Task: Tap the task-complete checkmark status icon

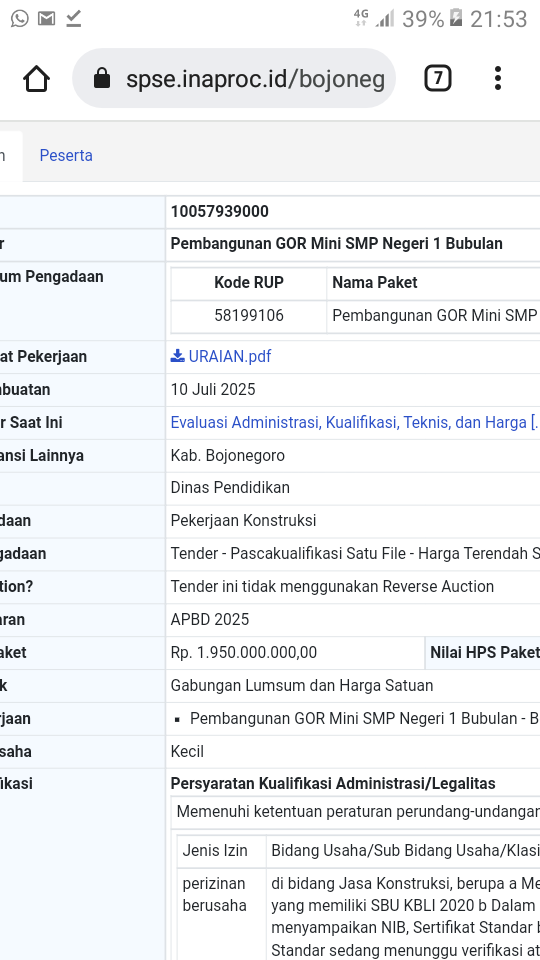Action: point(73,18)
